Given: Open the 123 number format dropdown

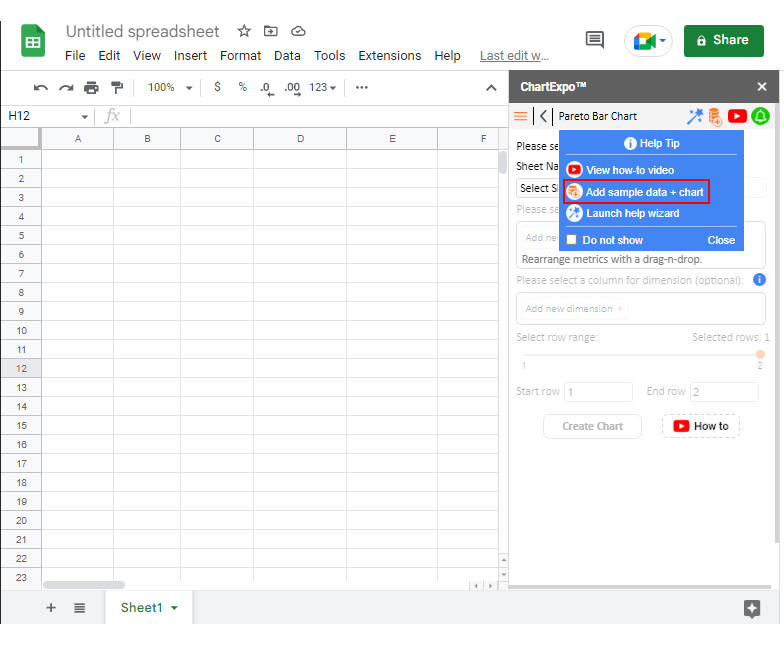Looking at the screenshot, I should point(322,88).
